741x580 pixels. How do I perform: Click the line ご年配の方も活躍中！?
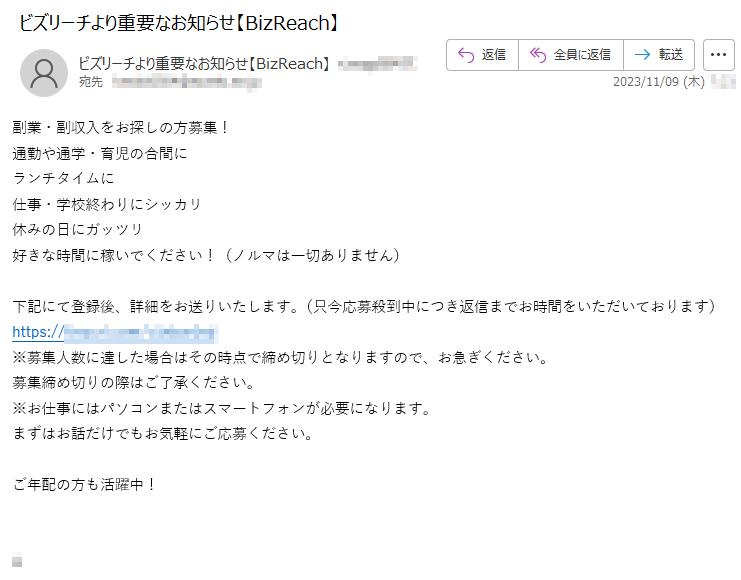click(x=85, y=485)
